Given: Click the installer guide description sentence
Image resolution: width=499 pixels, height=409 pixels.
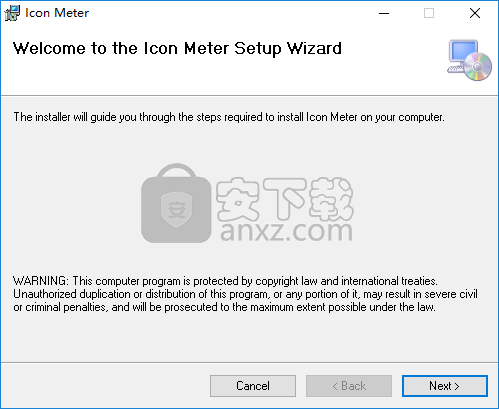Looking at the screenshot, I should click(229, 117).
